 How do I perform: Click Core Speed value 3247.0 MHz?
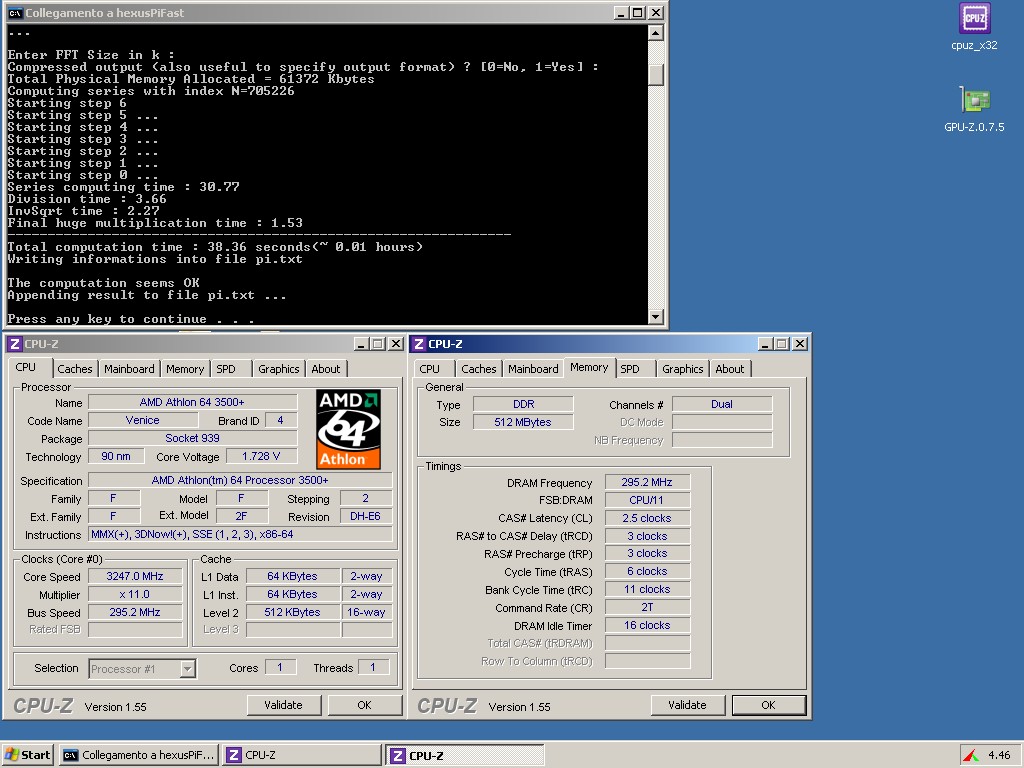tap(135, 577)
